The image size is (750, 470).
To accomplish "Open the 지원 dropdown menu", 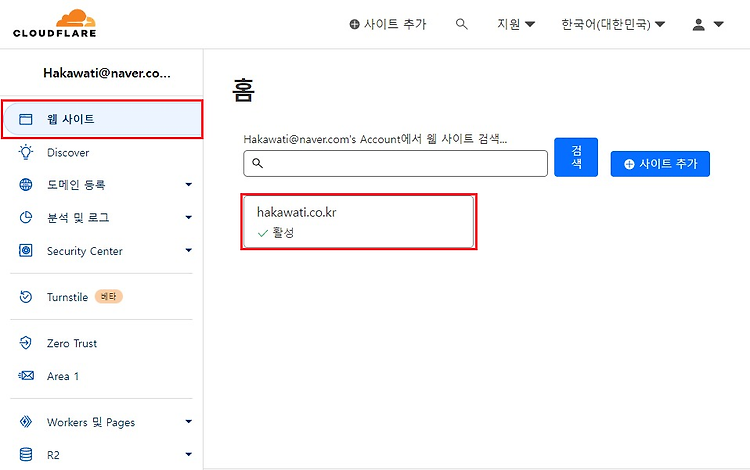I will coord(516,24).
